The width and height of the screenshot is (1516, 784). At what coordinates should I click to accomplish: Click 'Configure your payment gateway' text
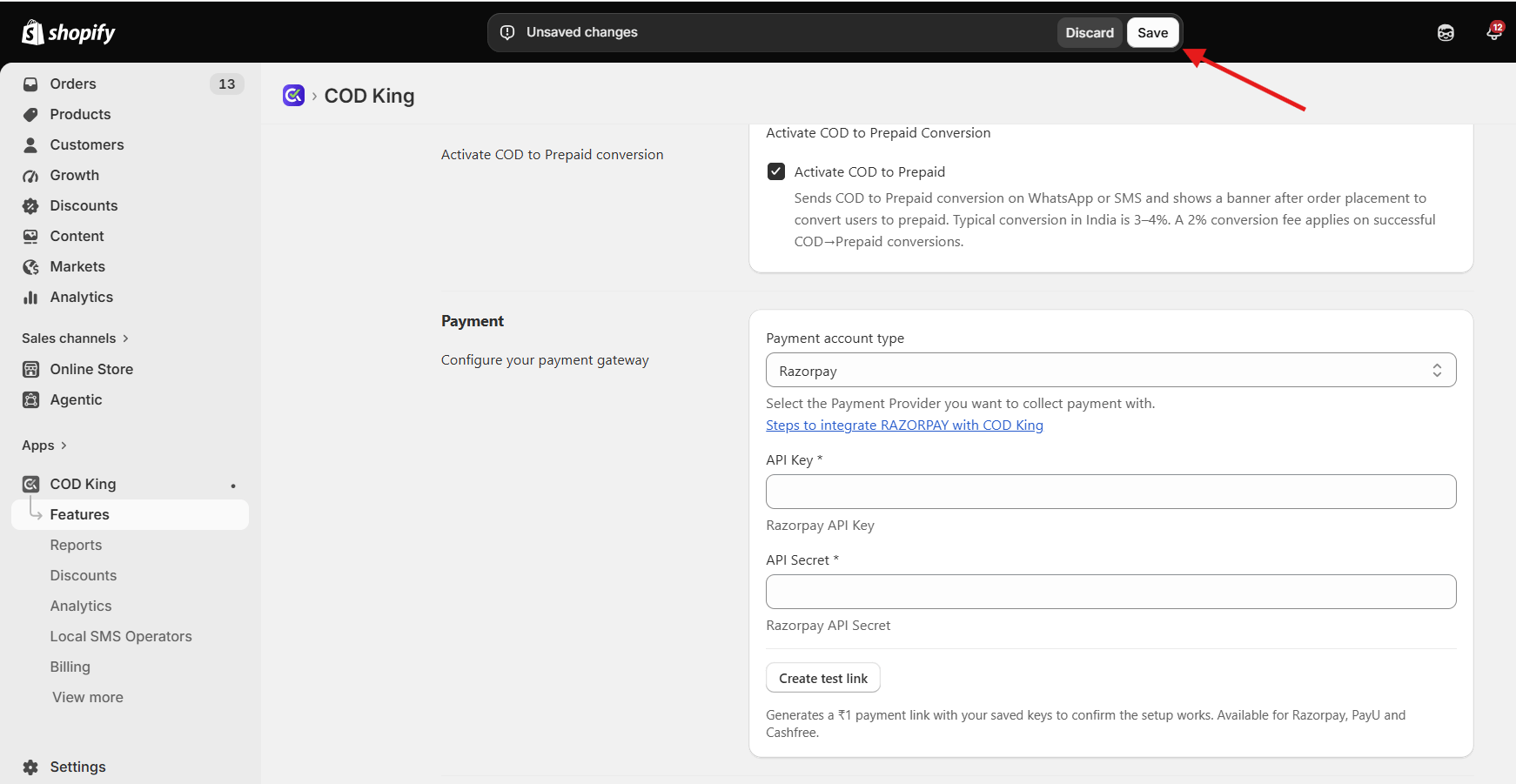pyautogui.click(x=545, y=360)
